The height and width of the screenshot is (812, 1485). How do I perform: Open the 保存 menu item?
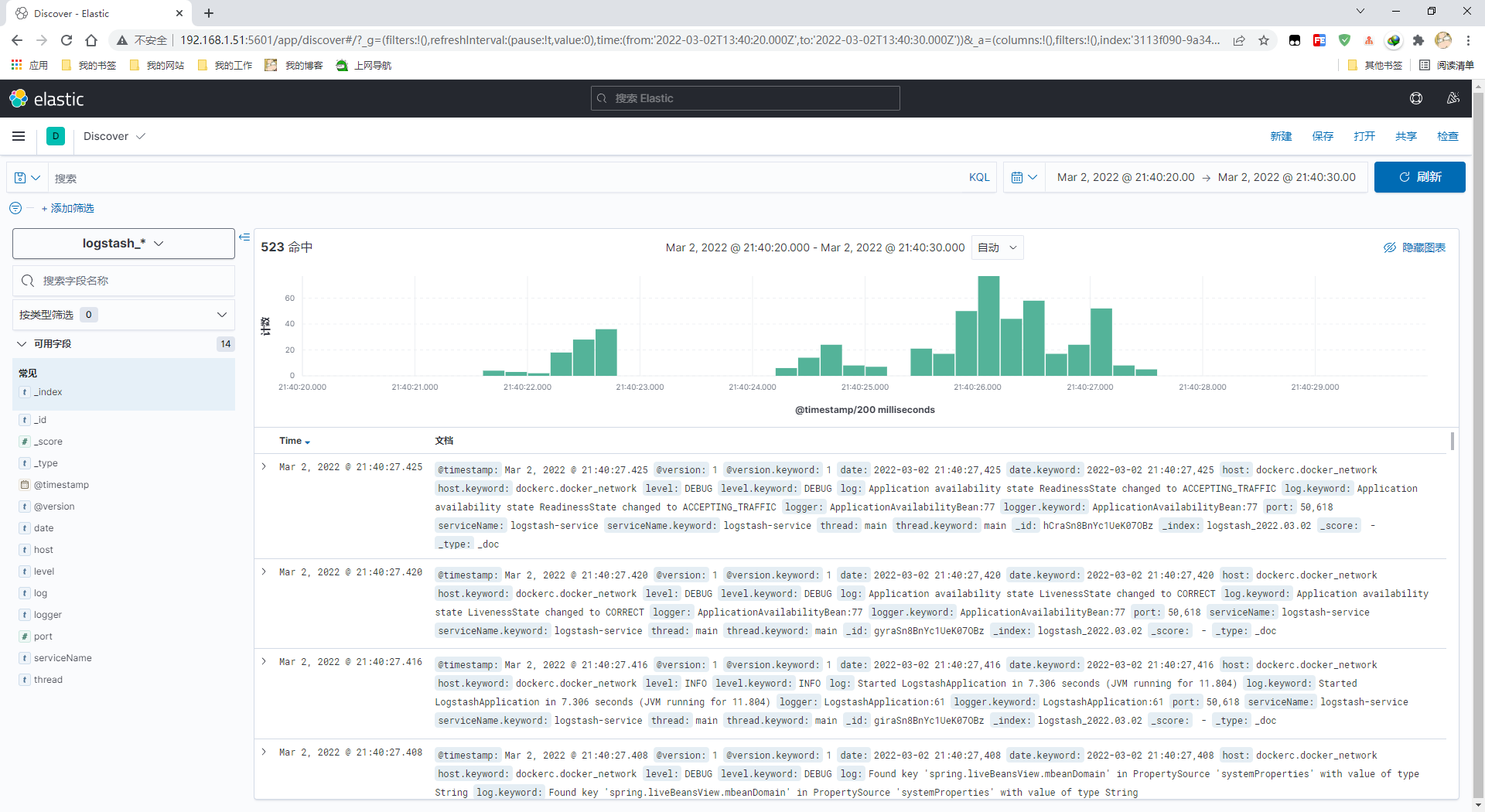pos(1323,136)
